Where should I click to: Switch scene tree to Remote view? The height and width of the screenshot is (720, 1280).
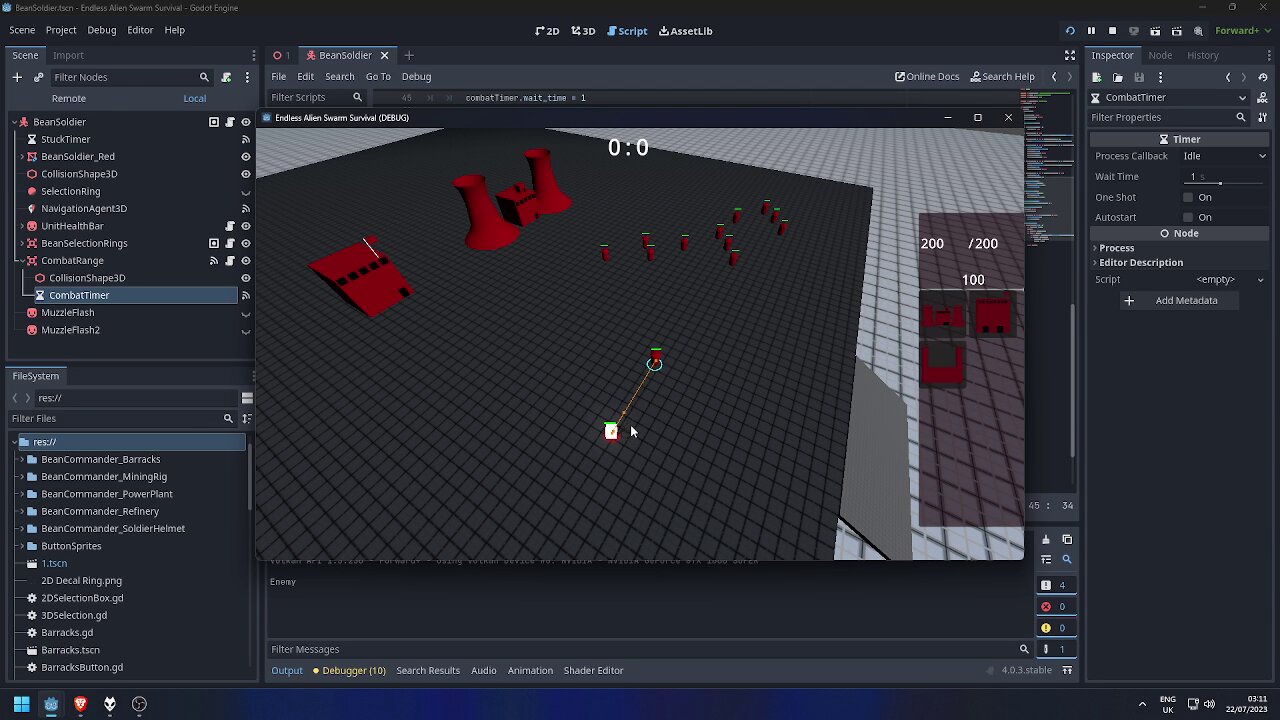[69, 98]
